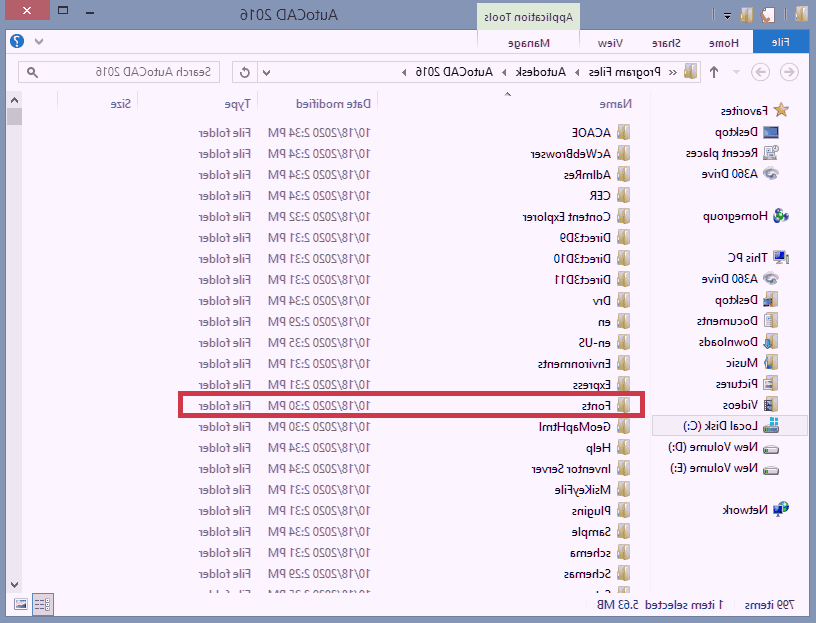Open the recent locations dropdown arrow
Viewport: 816px width, 623px height.
pos(736,72)
